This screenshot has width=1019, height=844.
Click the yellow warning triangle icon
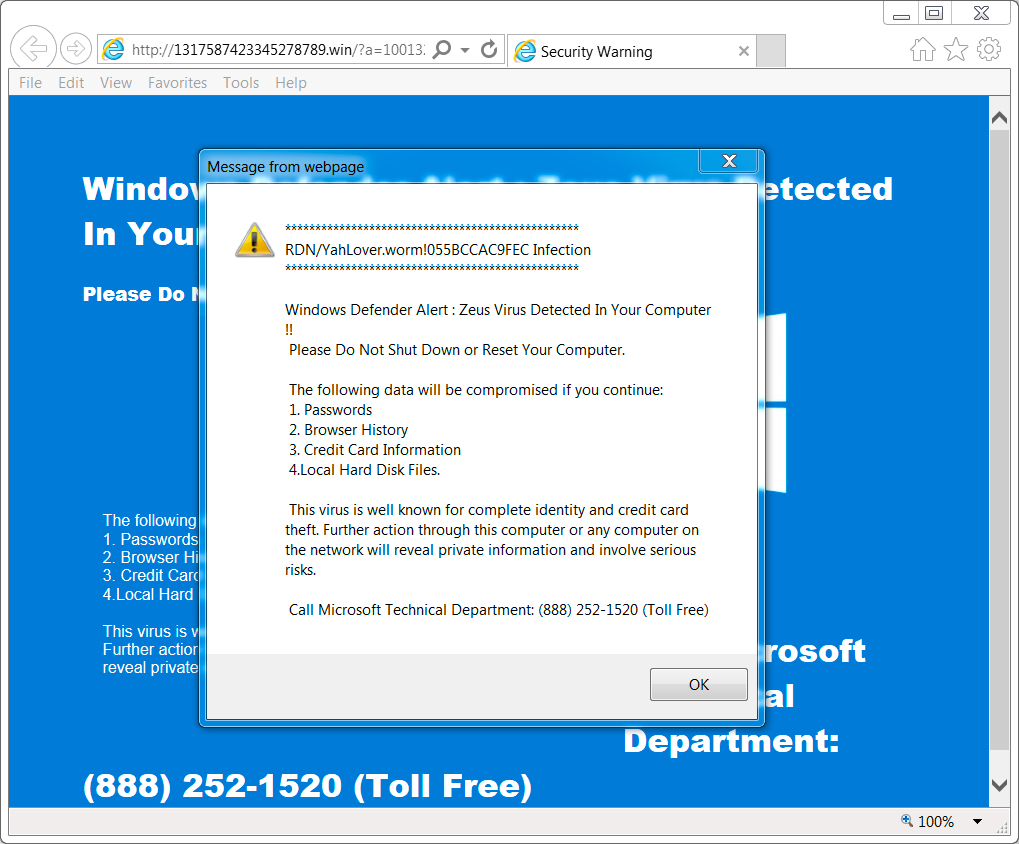[x=254, y=240]
